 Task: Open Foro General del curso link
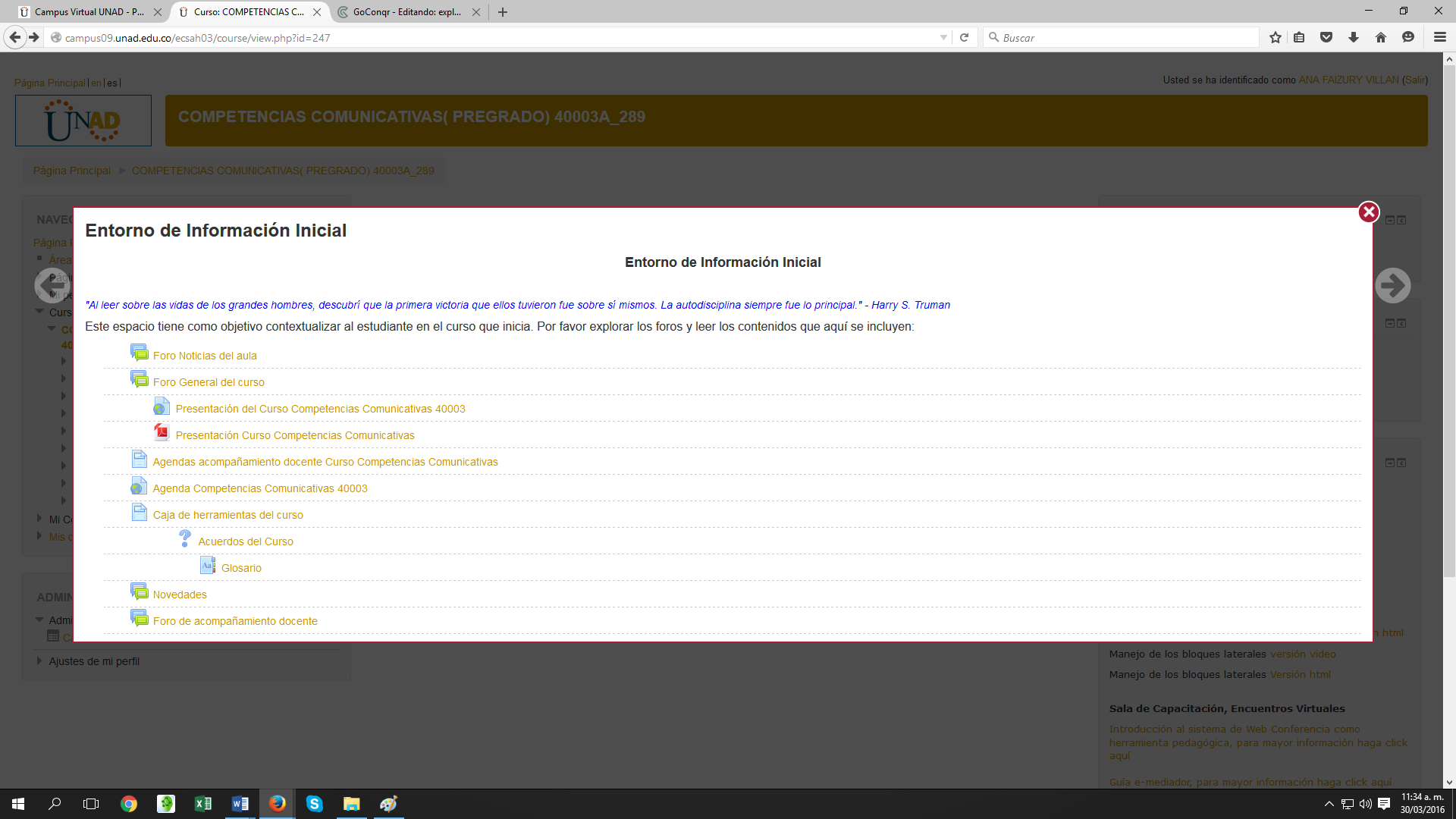[209, 382]
